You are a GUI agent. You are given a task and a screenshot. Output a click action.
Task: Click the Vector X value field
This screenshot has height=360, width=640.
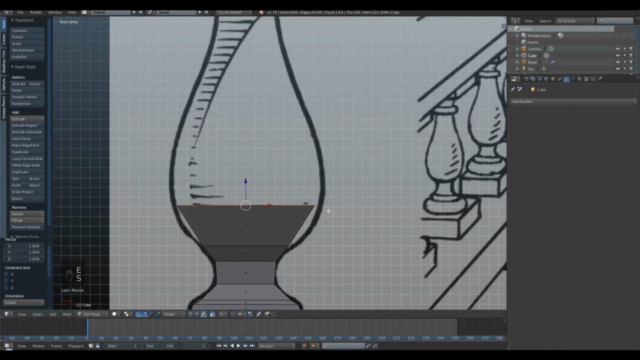24,246
